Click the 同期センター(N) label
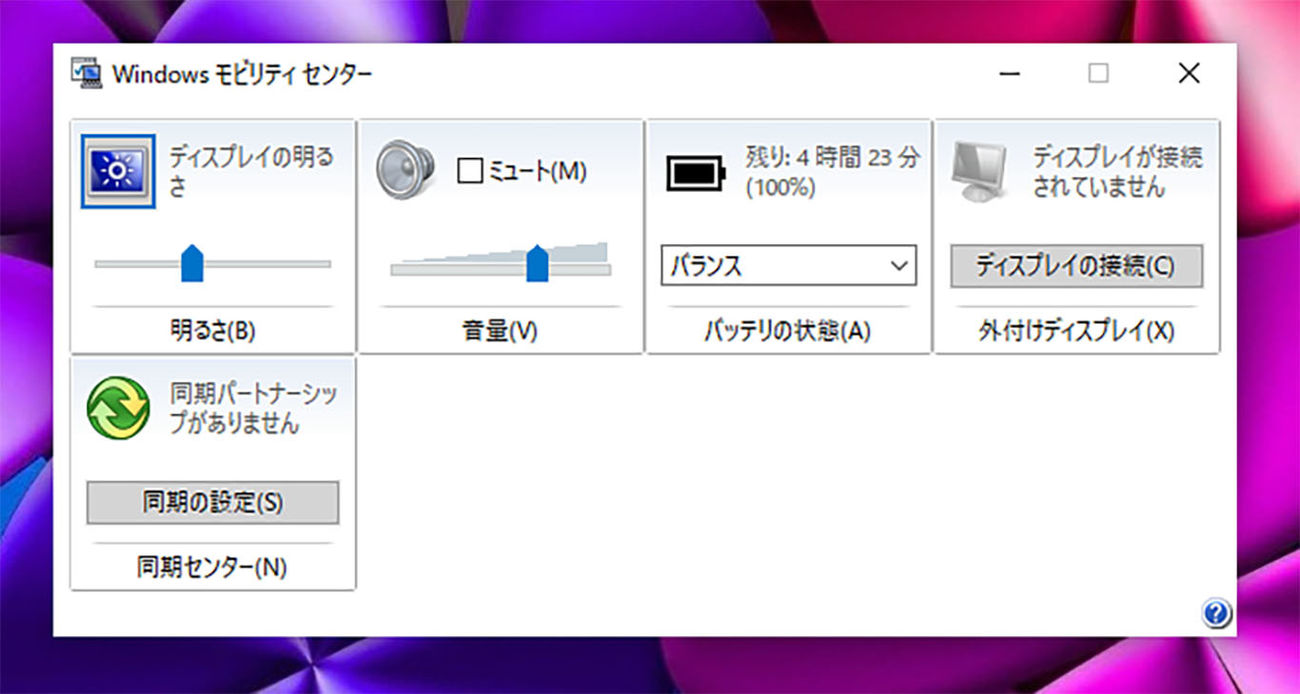The height and width of the screenshot is (694, 1300). [x=212, y=567]
